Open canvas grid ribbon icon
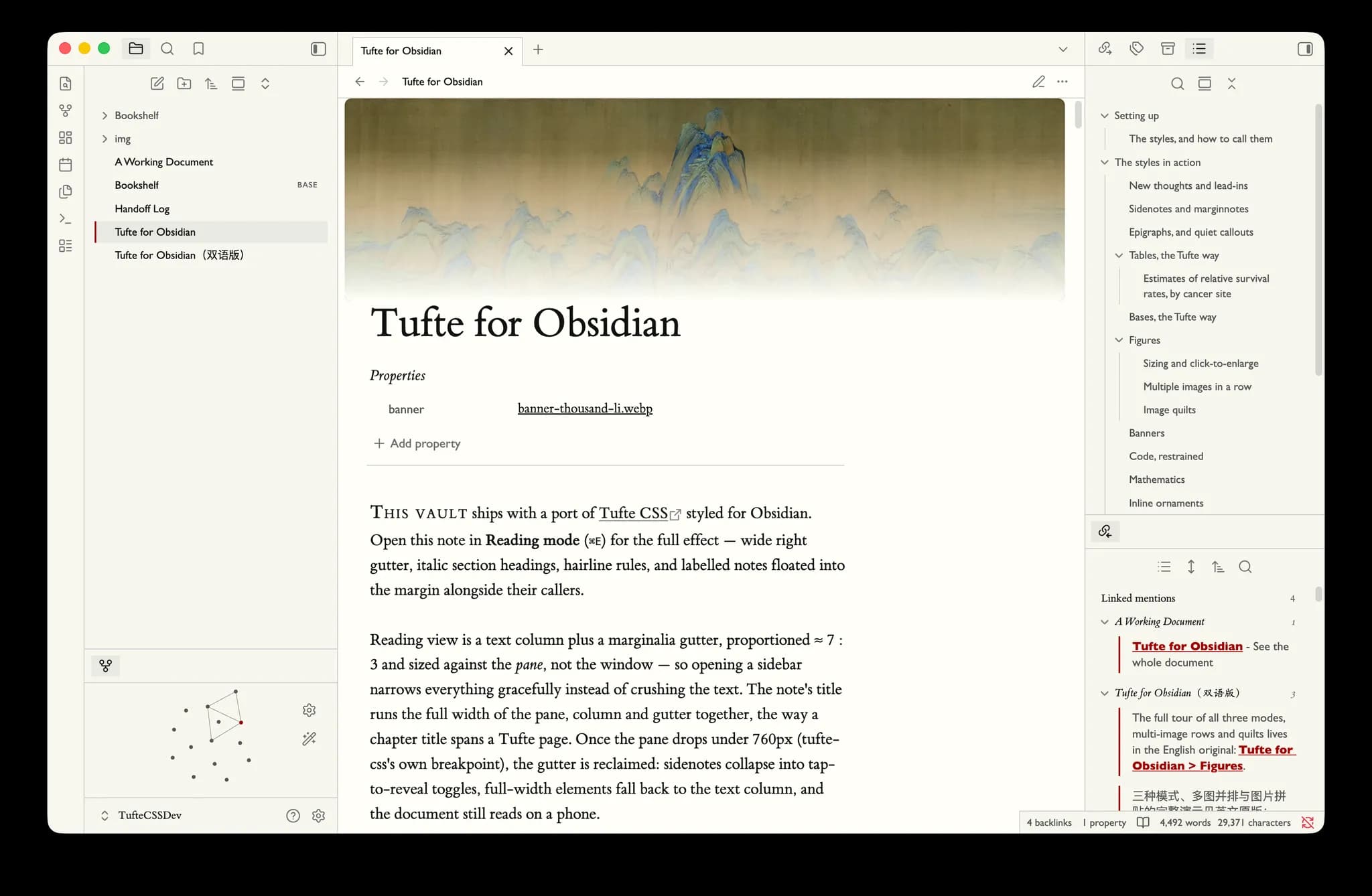Screen dimensions: 1372x896 click(x=66, y=137)
